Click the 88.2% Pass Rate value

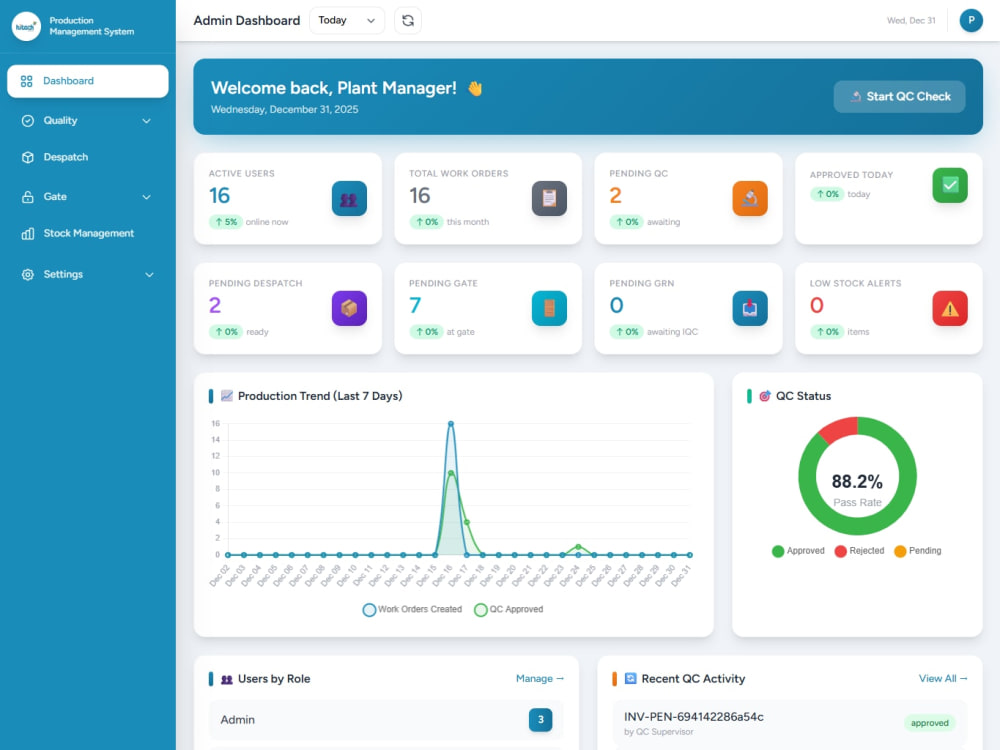click(857, 482)
